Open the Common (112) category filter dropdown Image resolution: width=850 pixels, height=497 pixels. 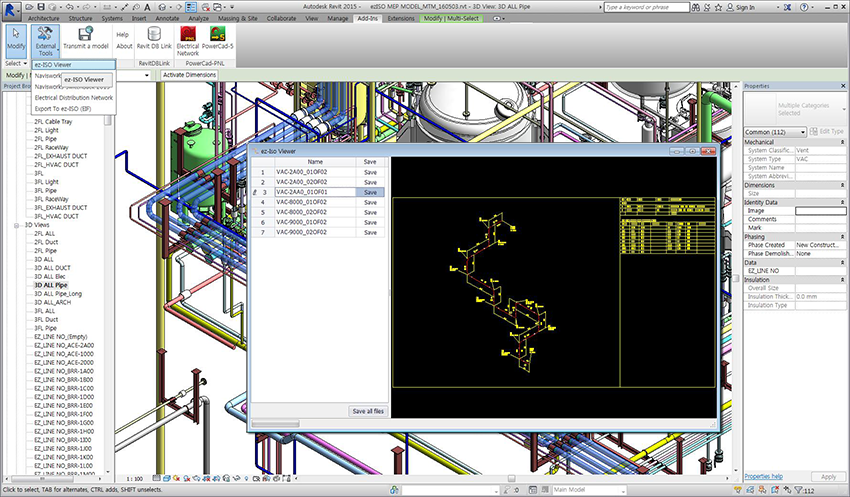[776, 132]
